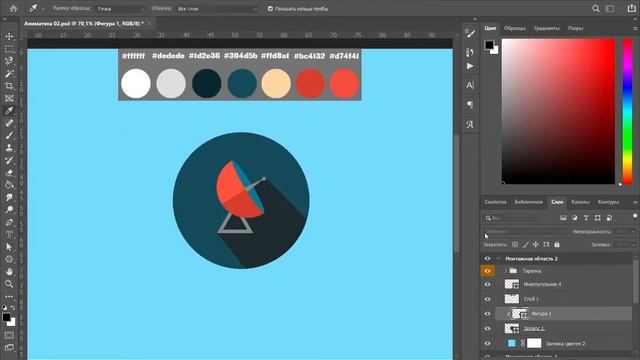Viewport: 640px width, 360px height.
Task: Open the Paragraph panel icon
Action: [470, 105]
